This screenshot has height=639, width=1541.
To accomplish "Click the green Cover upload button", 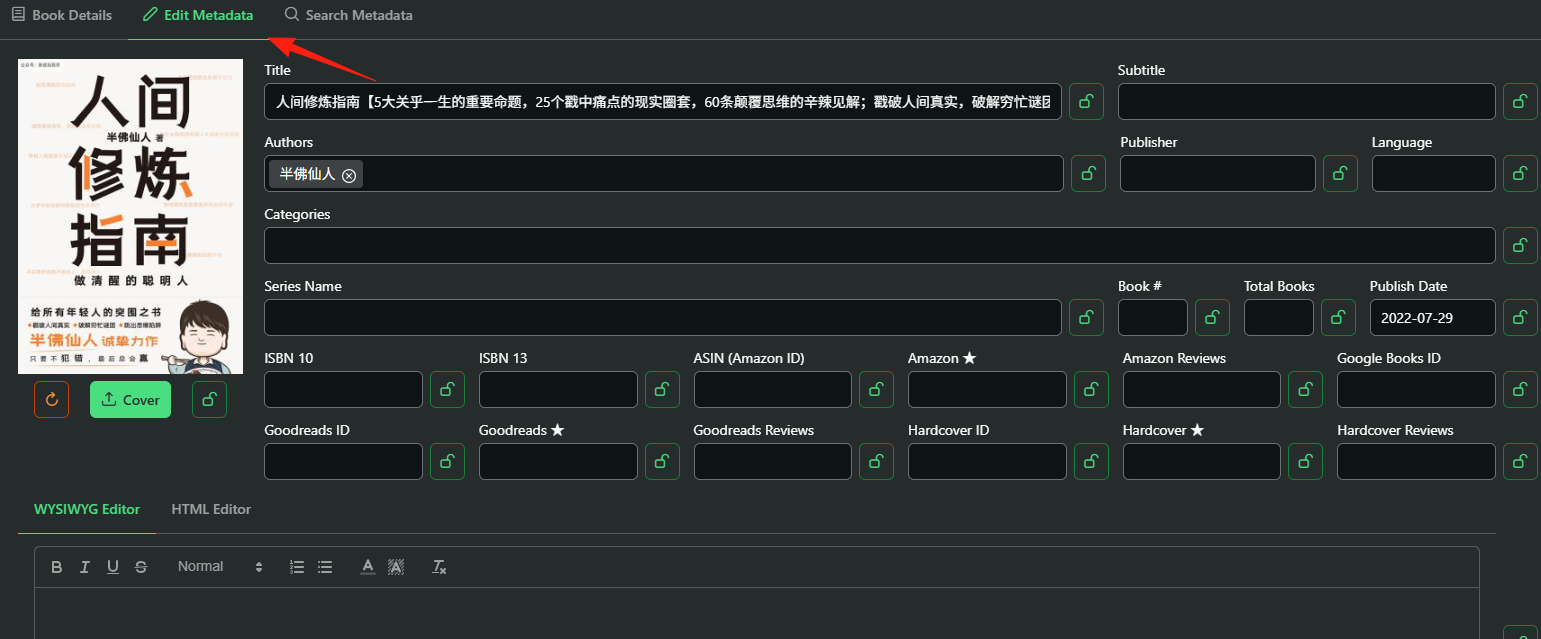I will (130, 400).
